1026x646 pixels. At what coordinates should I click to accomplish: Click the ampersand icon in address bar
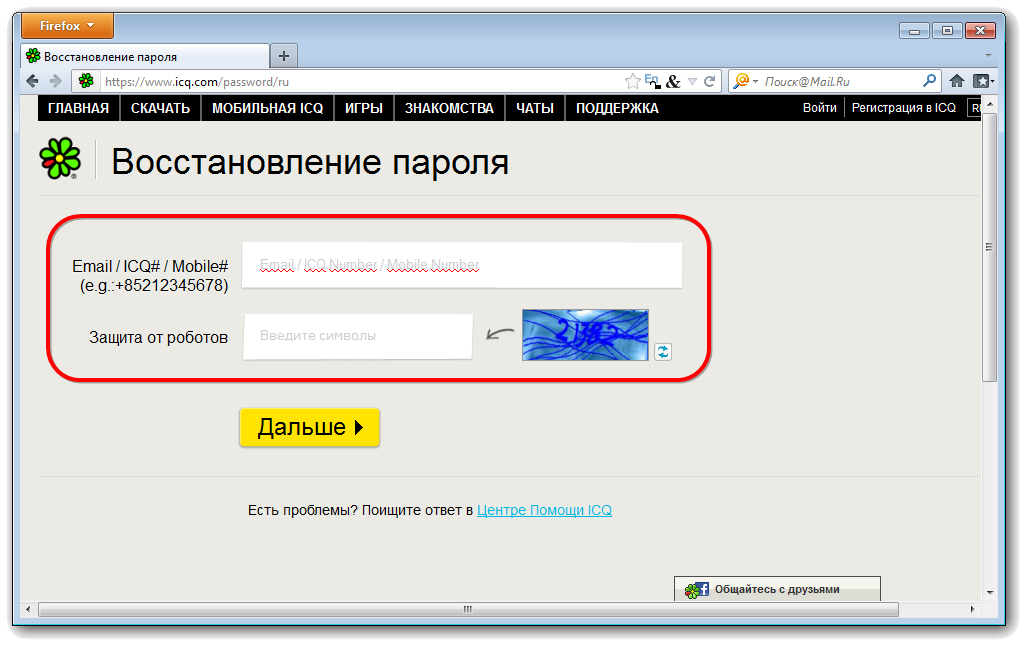pos(673,82)
